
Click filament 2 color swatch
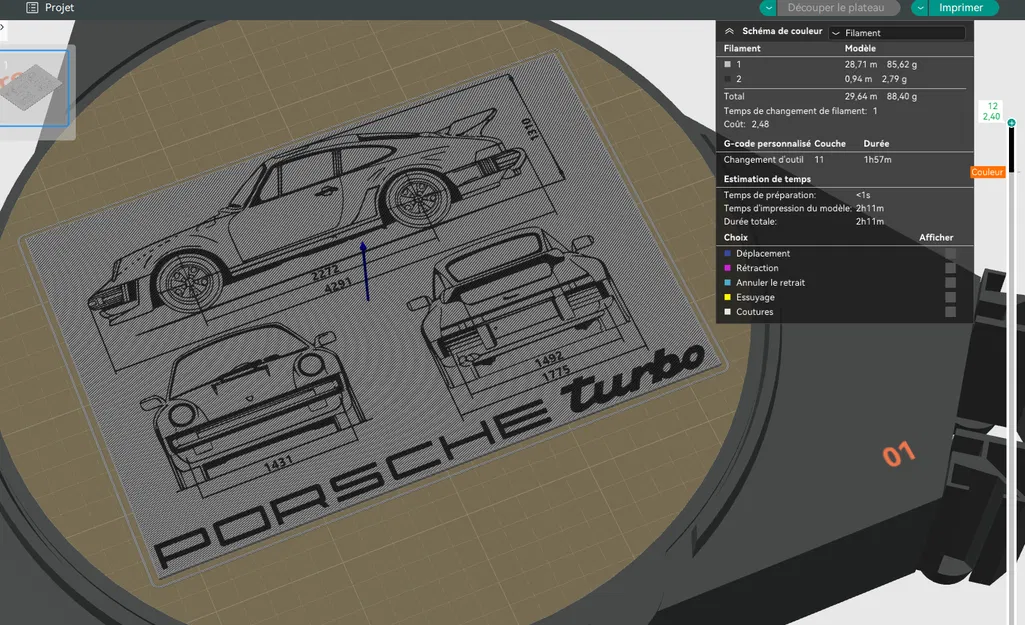coord(728,79)
